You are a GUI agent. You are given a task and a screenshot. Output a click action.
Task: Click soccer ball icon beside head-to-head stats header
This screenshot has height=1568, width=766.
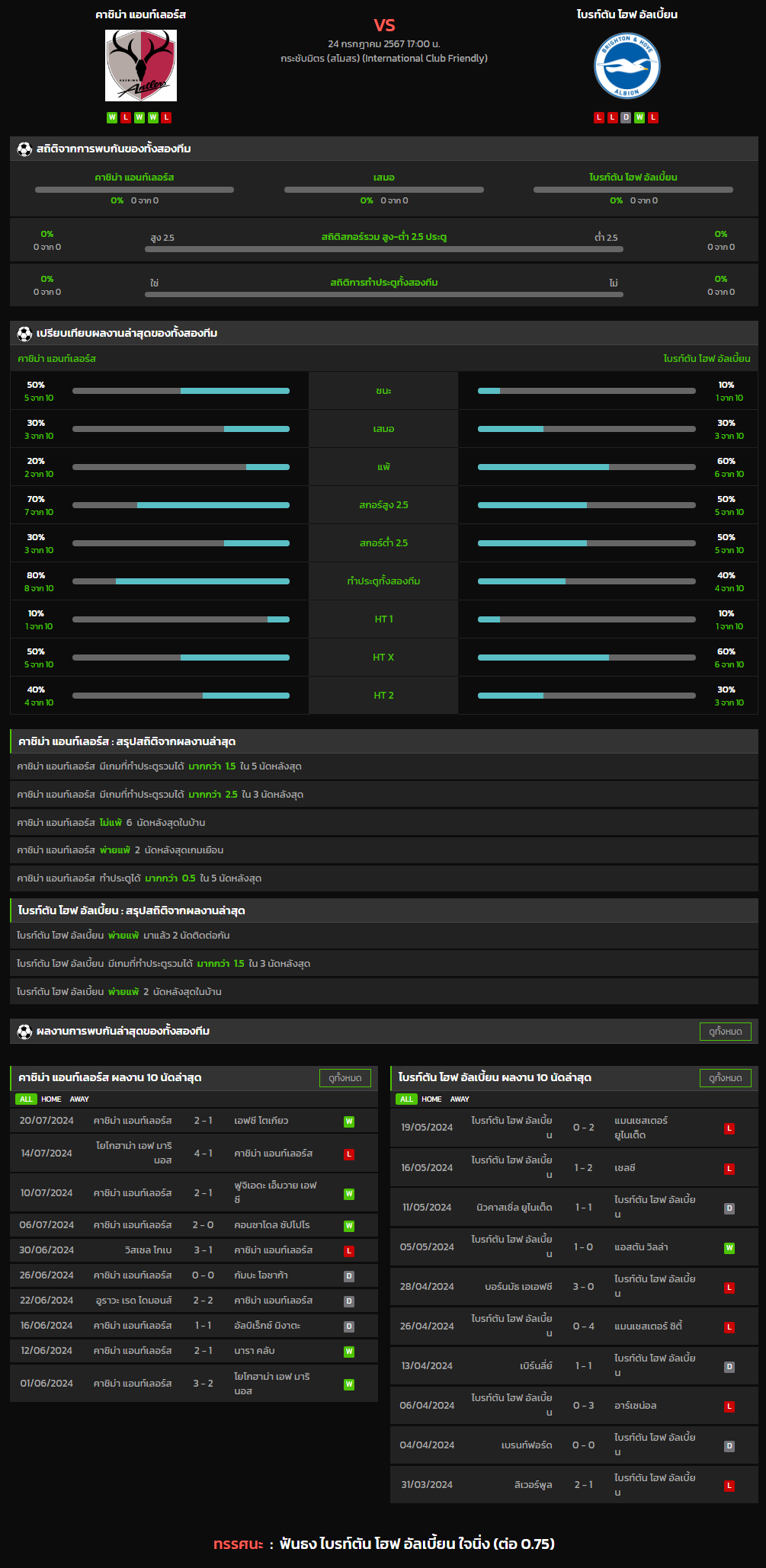pyautogui.click(x=24, y=149)
